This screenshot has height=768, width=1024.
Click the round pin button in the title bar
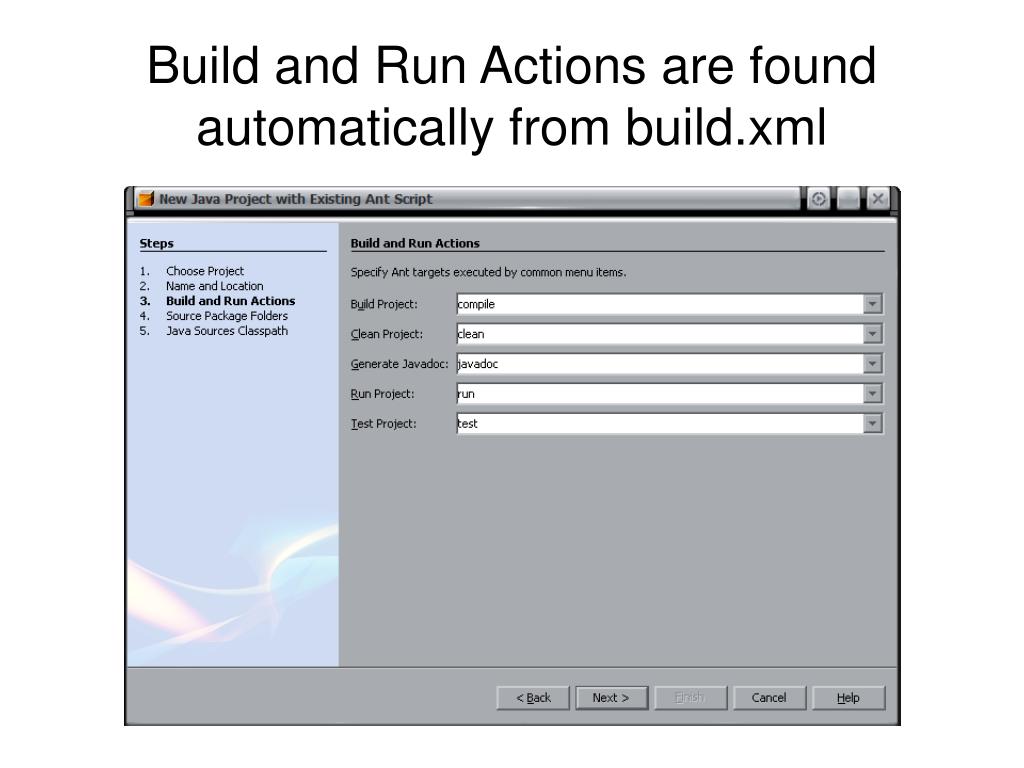[x=818, y=199]
